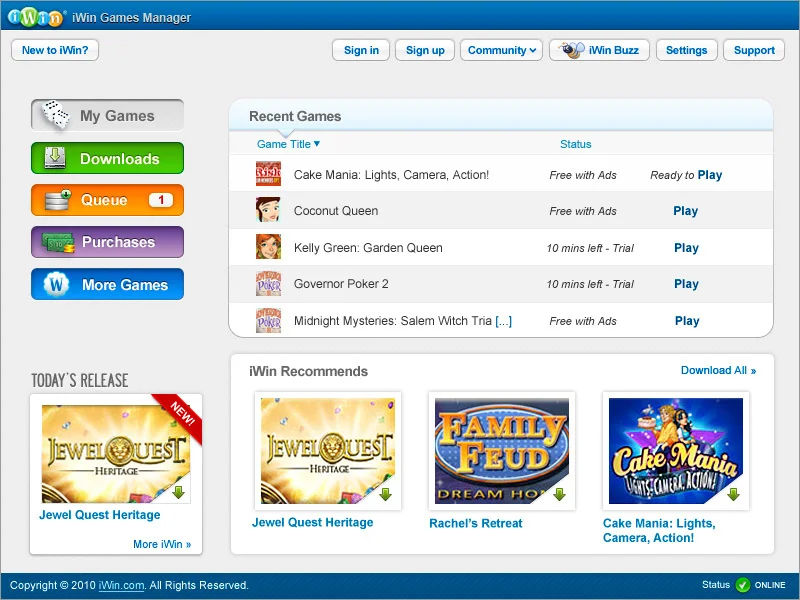800x600 pixels.
Task: Click the Coconut Queen game icon
Action: tap(268, 210)
